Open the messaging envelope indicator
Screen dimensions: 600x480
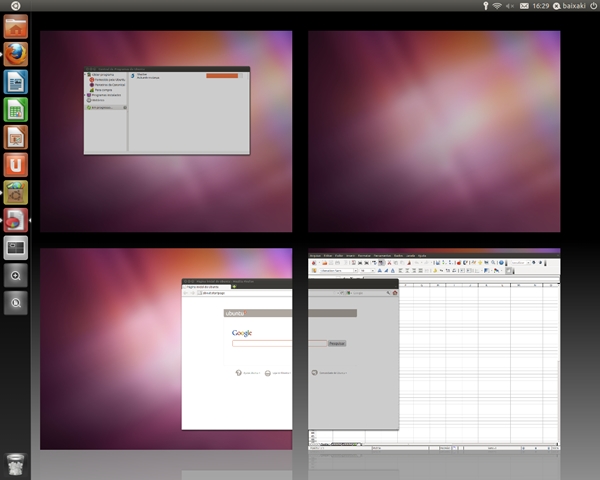click(x=525, y=6)
